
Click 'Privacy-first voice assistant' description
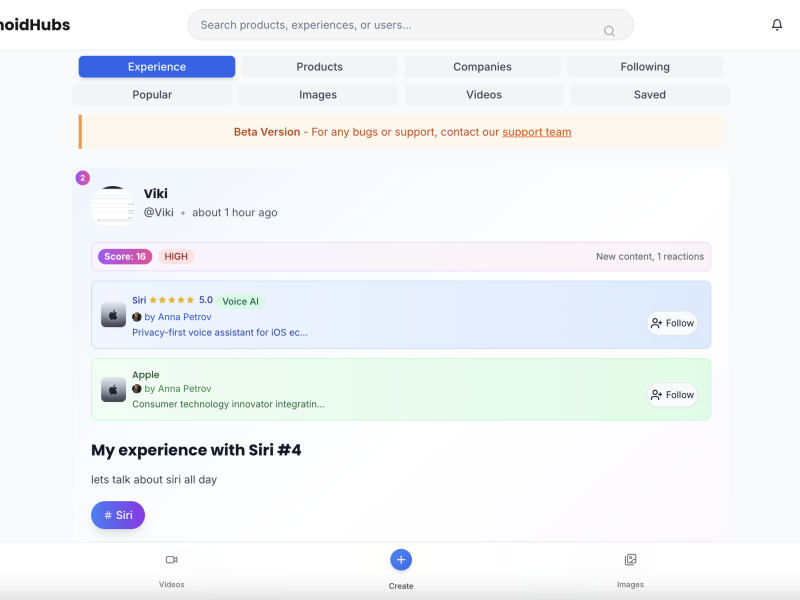220,333
